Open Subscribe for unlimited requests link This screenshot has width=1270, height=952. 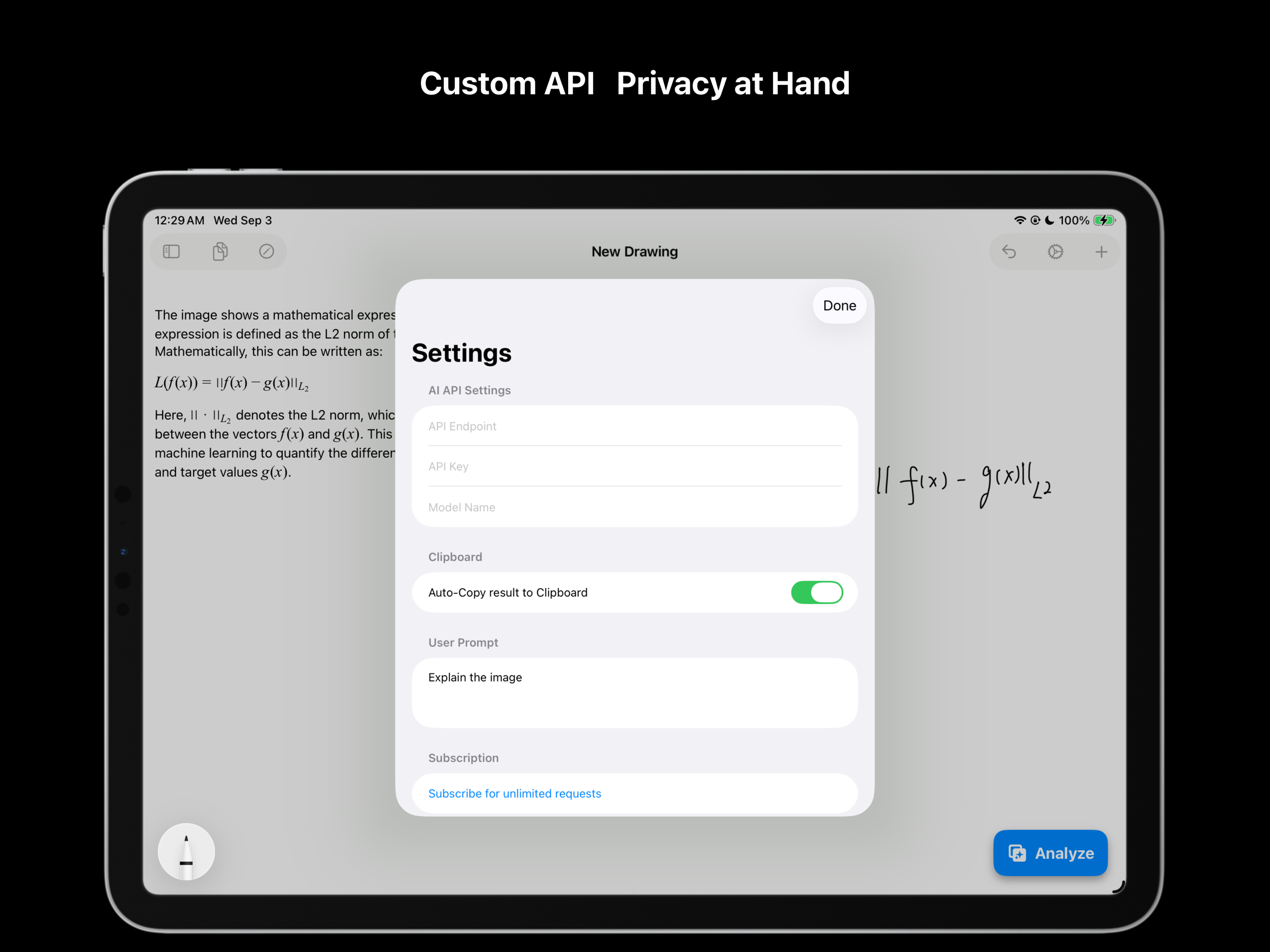(515, 793)
